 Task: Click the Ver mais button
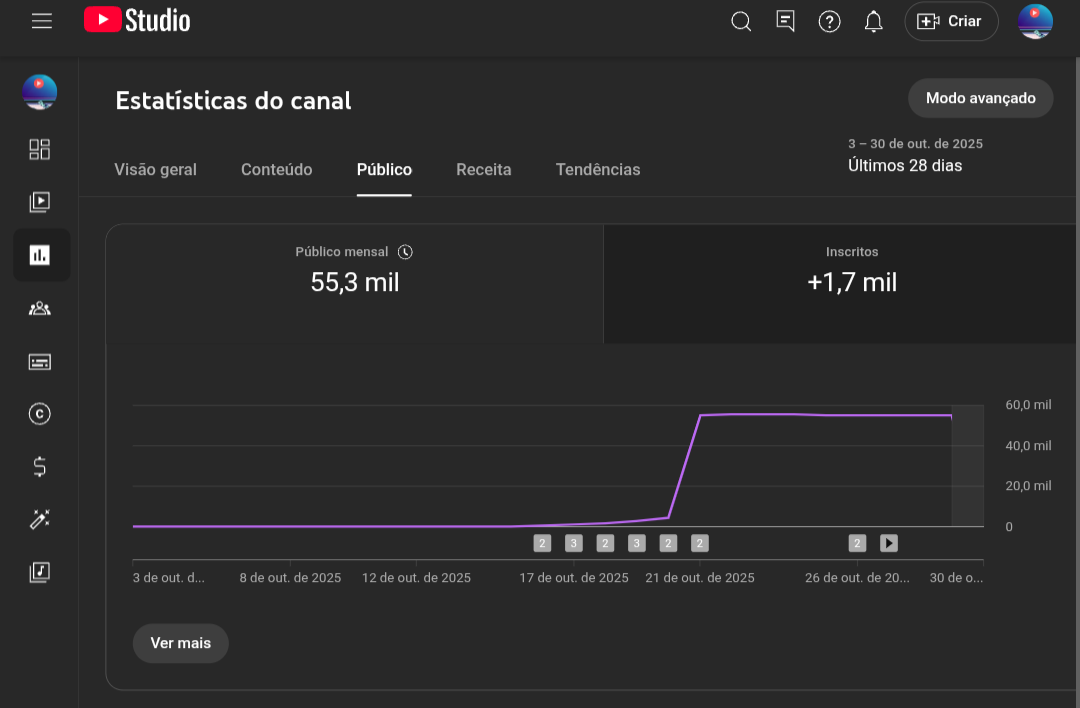pyautogui.click(x=180, y=643)
